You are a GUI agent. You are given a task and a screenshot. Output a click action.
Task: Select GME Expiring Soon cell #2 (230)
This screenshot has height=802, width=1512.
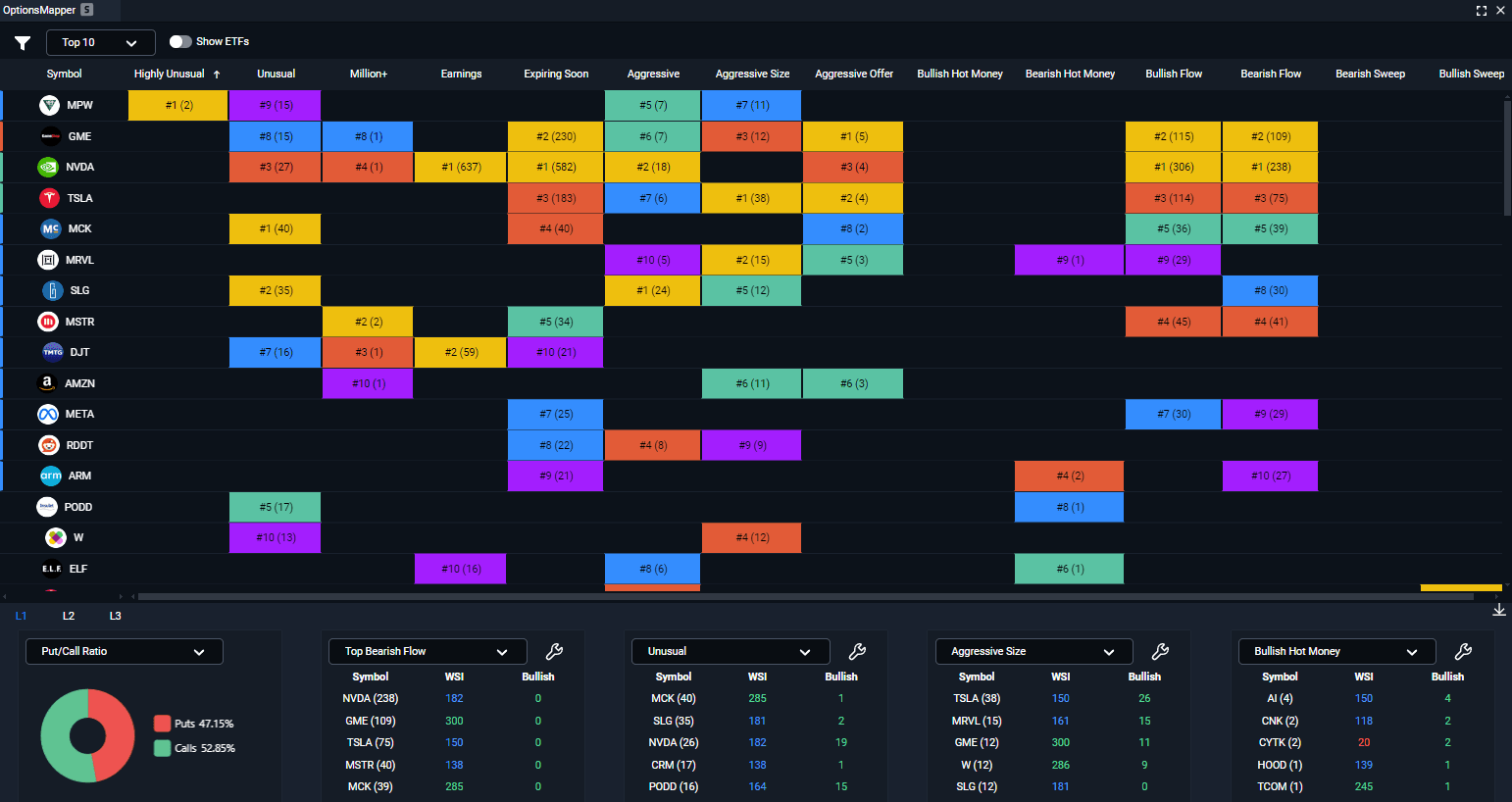[x=556, y=136]
